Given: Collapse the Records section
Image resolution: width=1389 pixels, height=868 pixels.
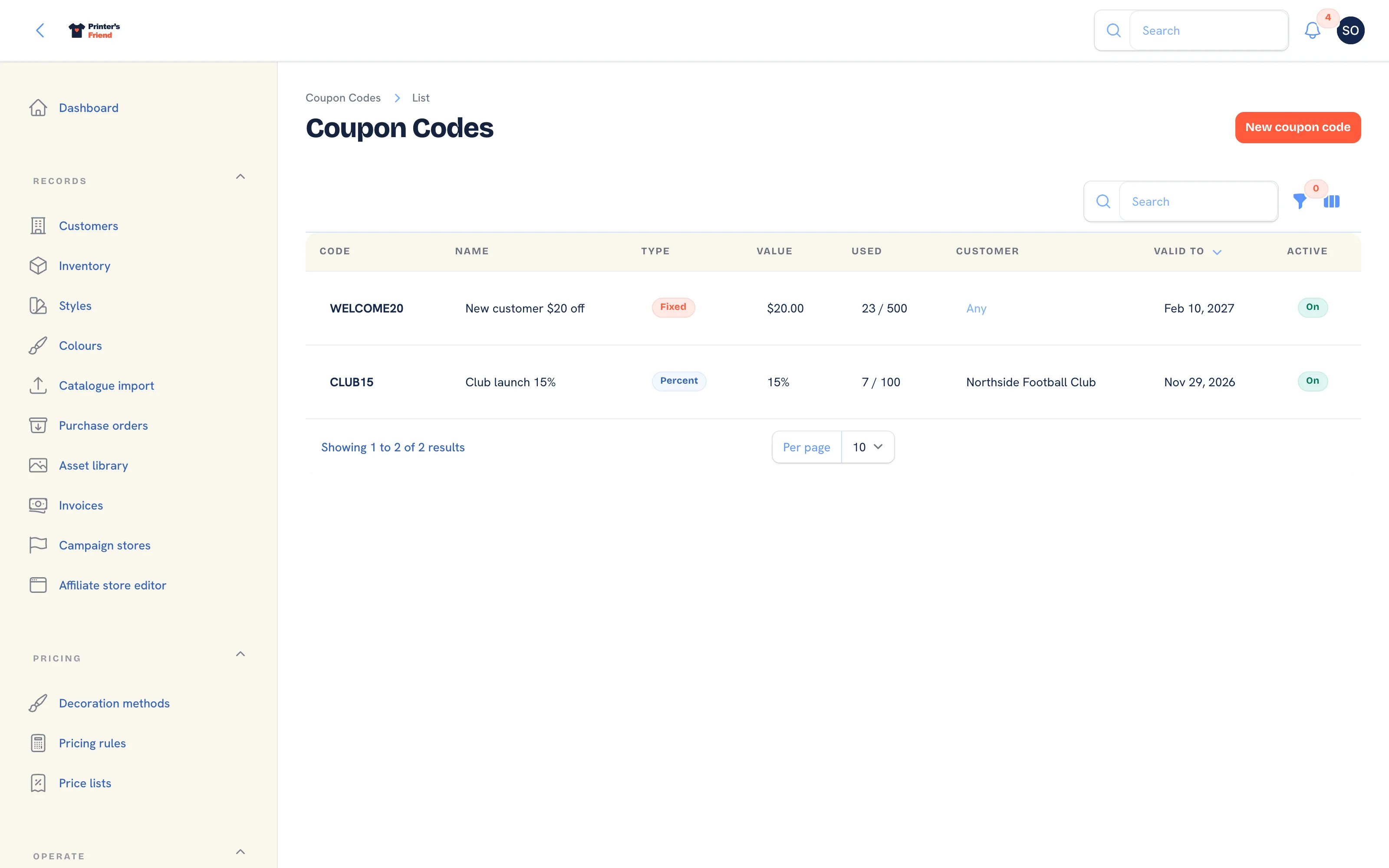Looking at the screenshot, I should click(x=240, y=177).
